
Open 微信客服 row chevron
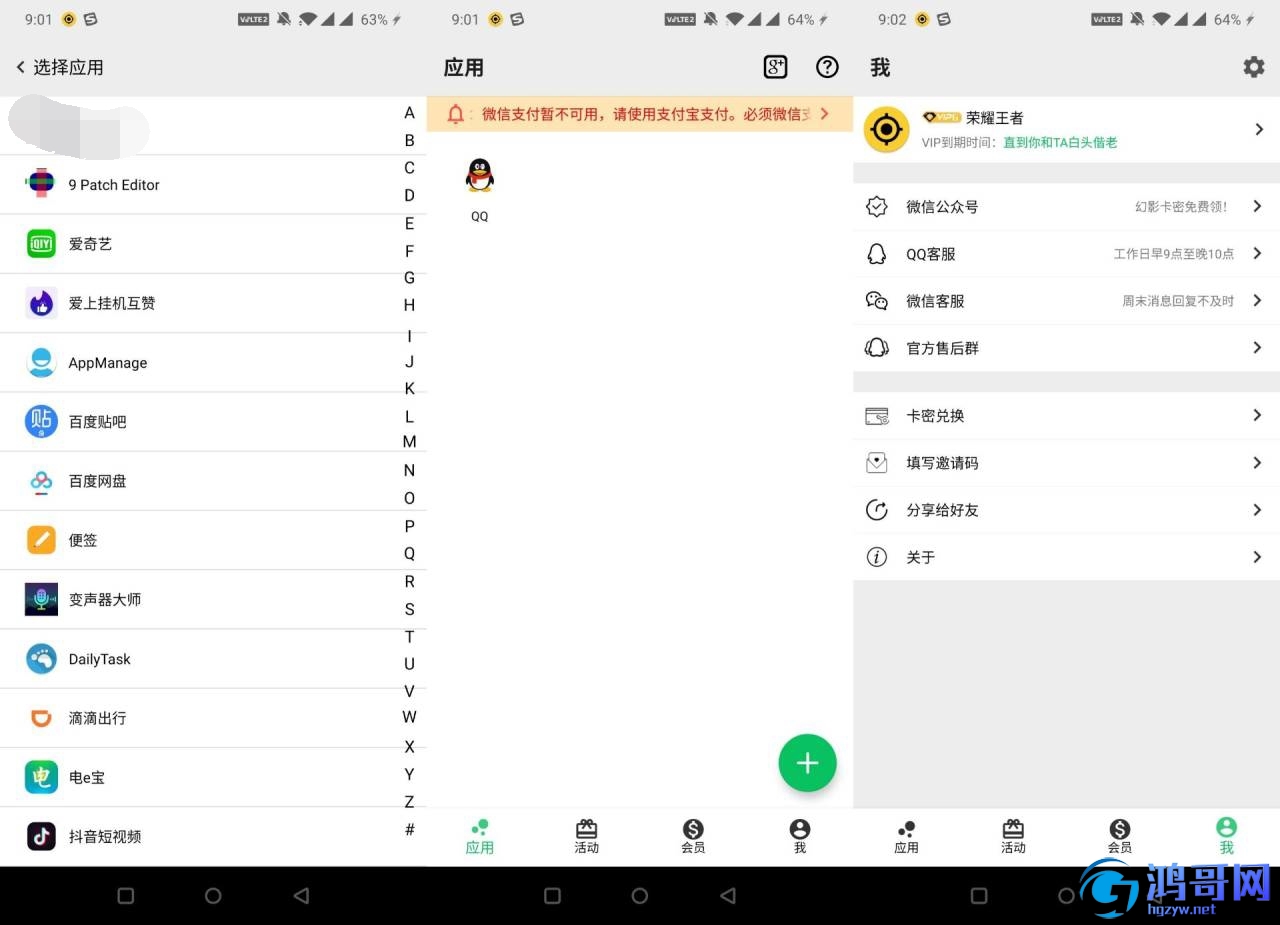click(1258, 300)
